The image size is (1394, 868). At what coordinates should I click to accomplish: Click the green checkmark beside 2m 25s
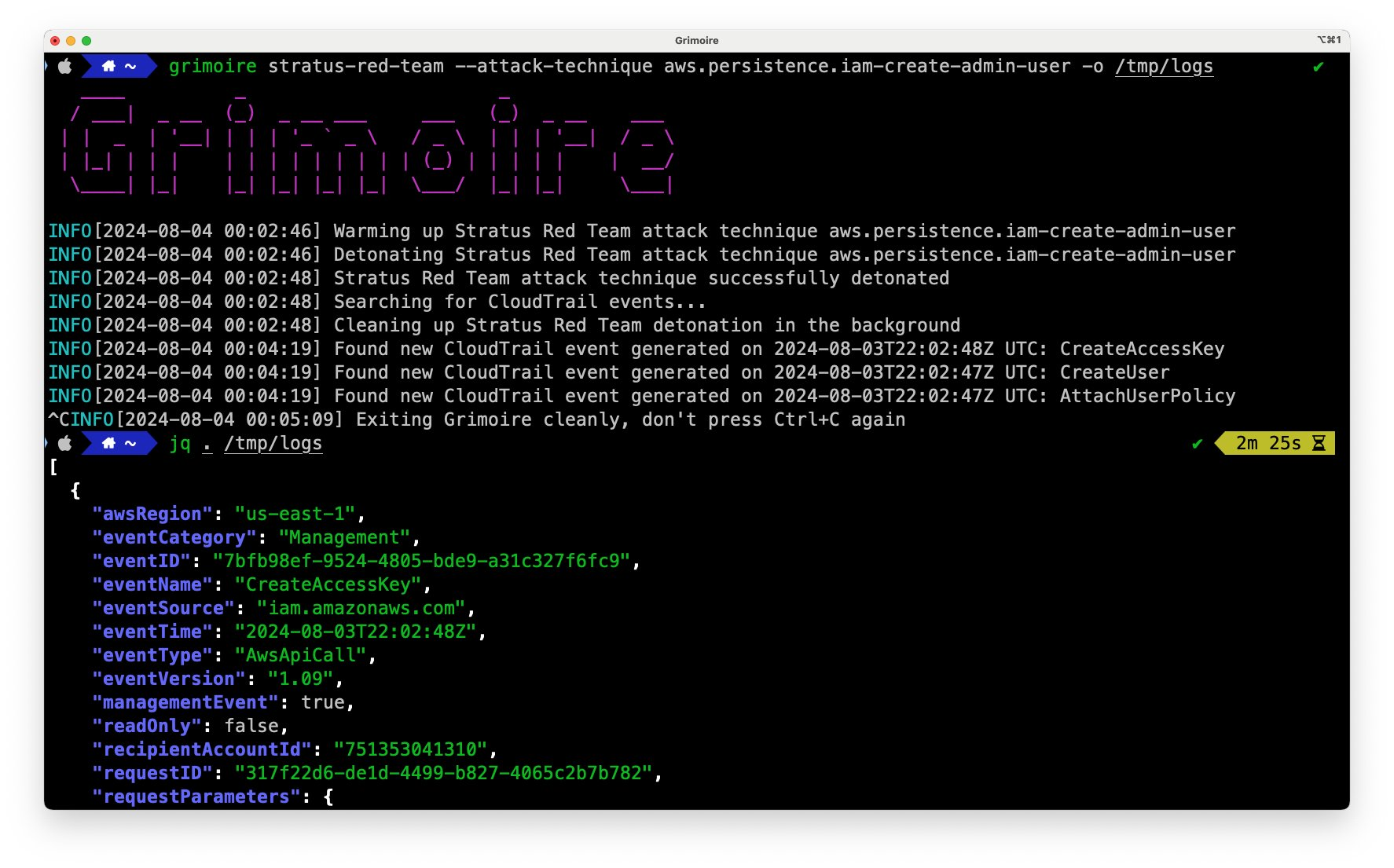pyautogui.click(x=1197, y=444)
